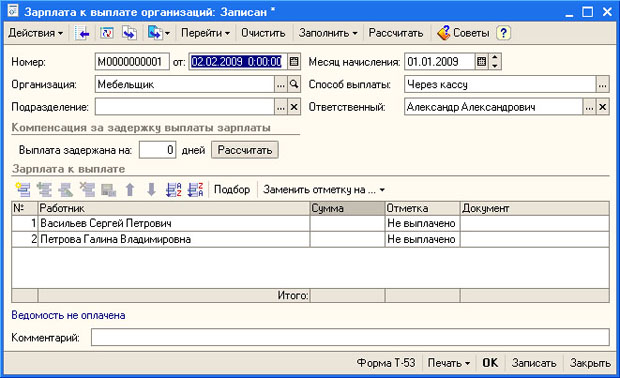The height and width of the screenshot is (378, 620).
Task: Open the Перейти menu
Action: pos(205,33)
